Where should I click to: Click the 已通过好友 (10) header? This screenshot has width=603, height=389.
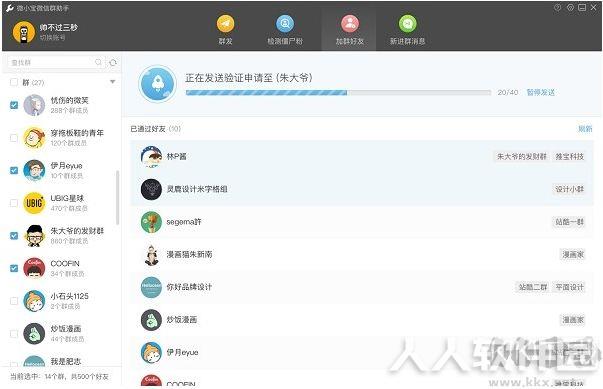pos(155,129)
